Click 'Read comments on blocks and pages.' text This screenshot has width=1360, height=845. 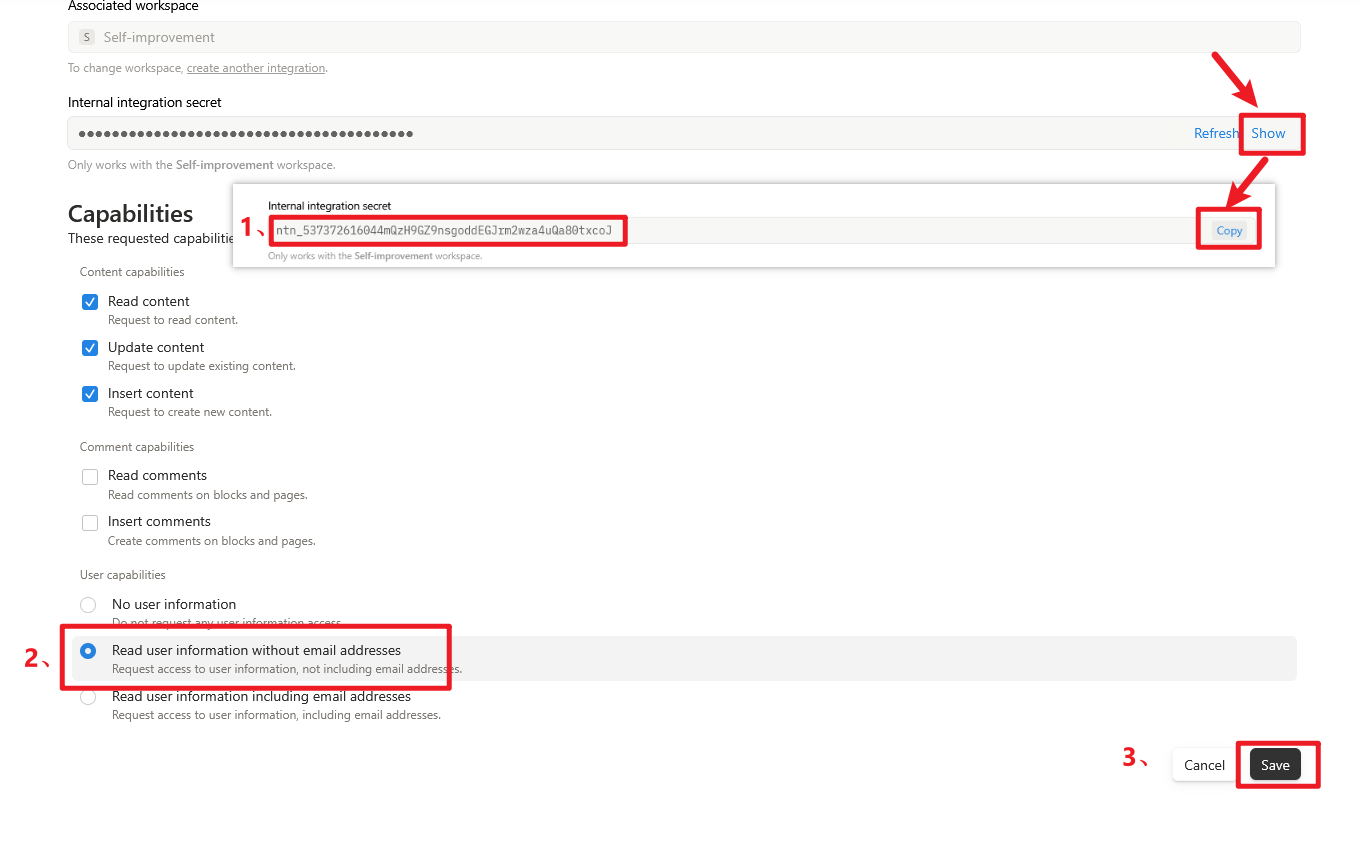coord(208,495)
